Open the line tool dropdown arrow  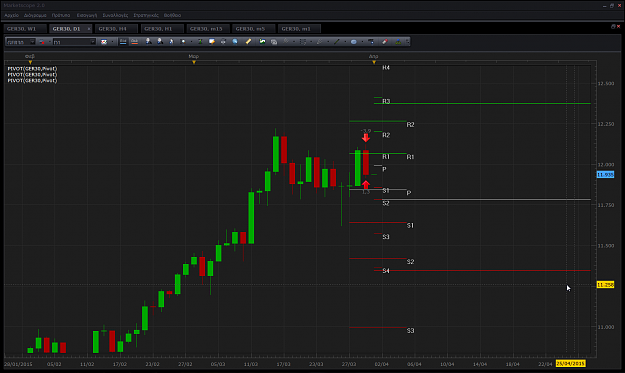tap(345, 41)
